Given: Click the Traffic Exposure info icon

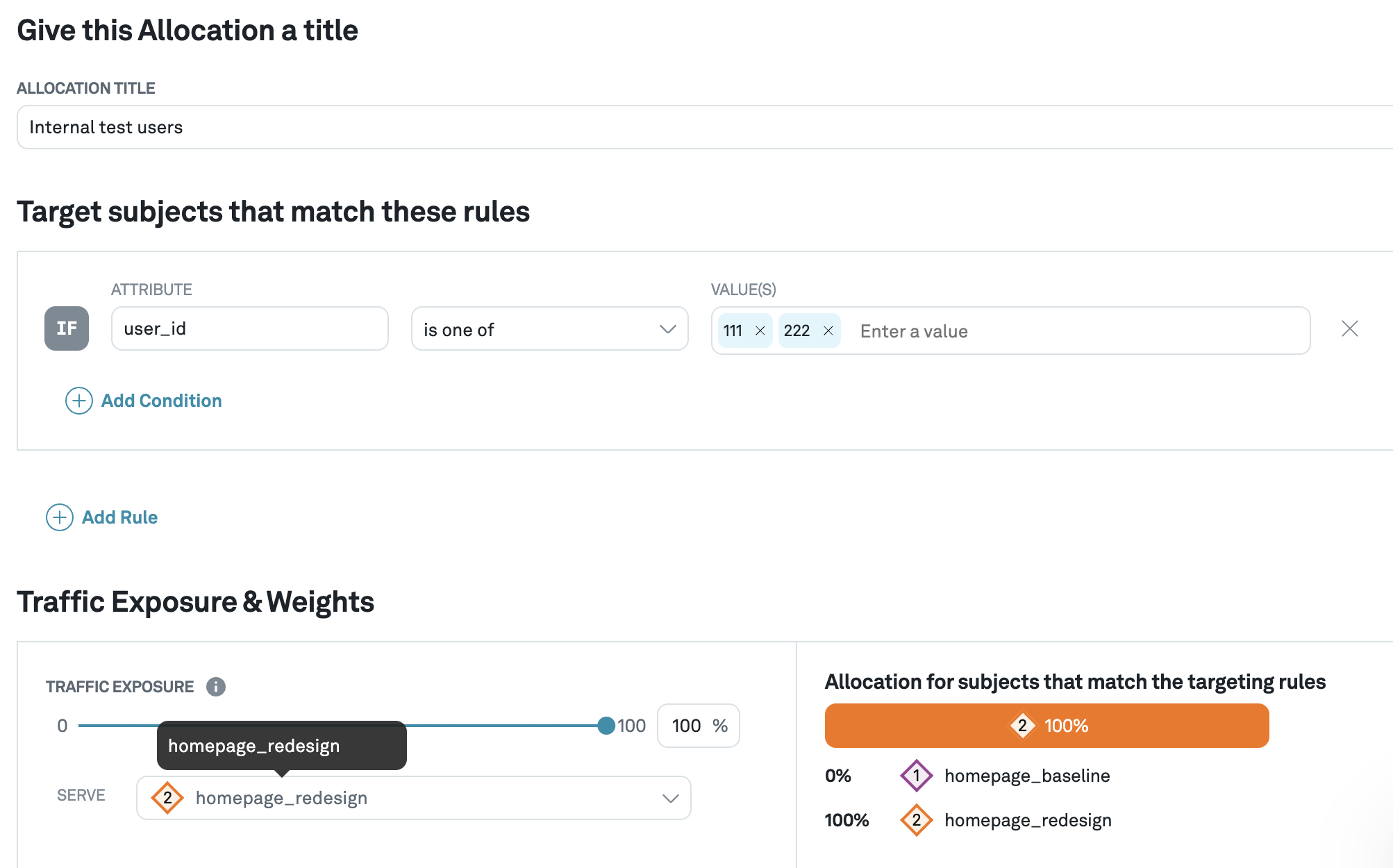Looking at the screenshot, I should click(x=216, y=687).
